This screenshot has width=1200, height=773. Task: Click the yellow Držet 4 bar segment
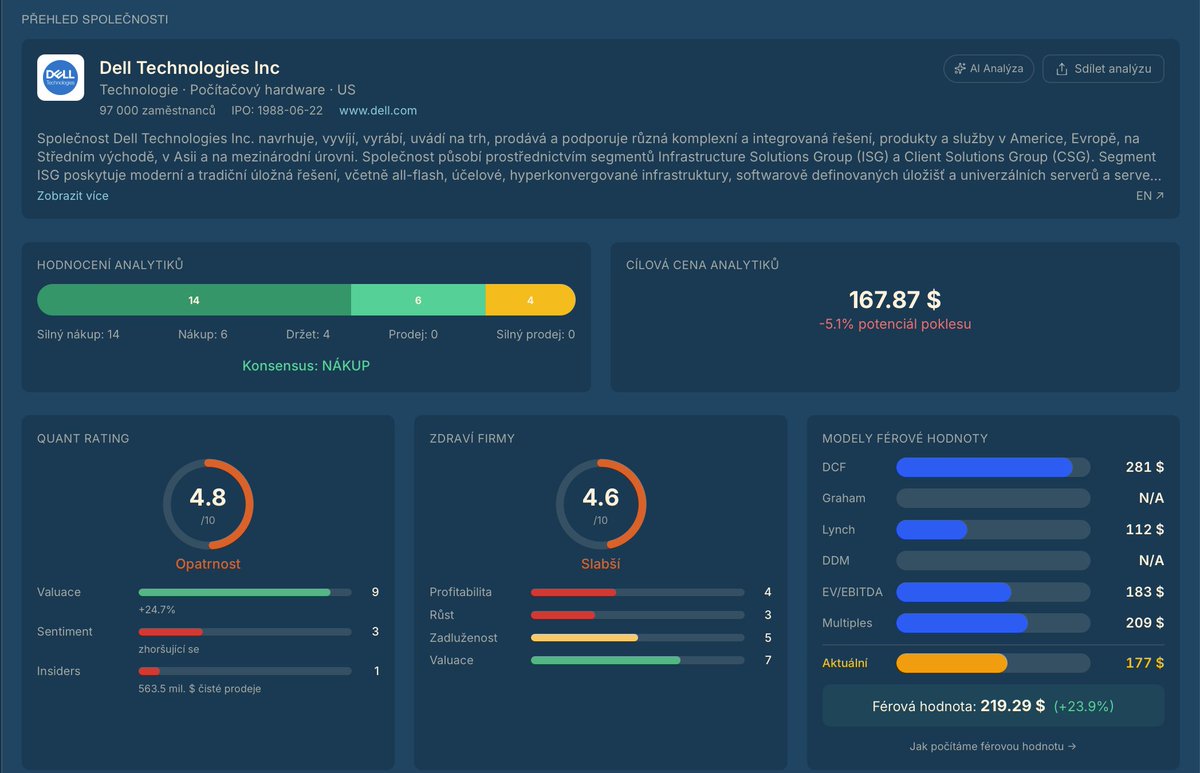coord(531,300)
